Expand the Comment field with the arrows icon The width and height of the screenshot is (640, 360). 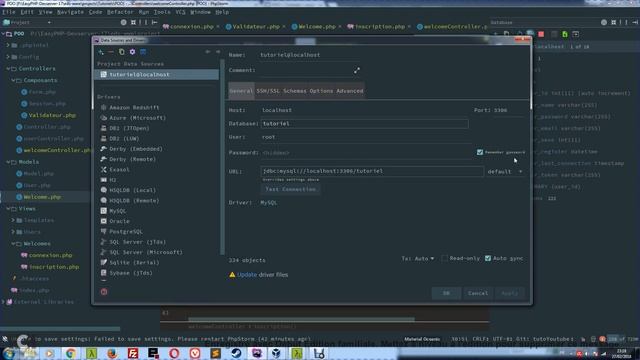coord(357,70)
